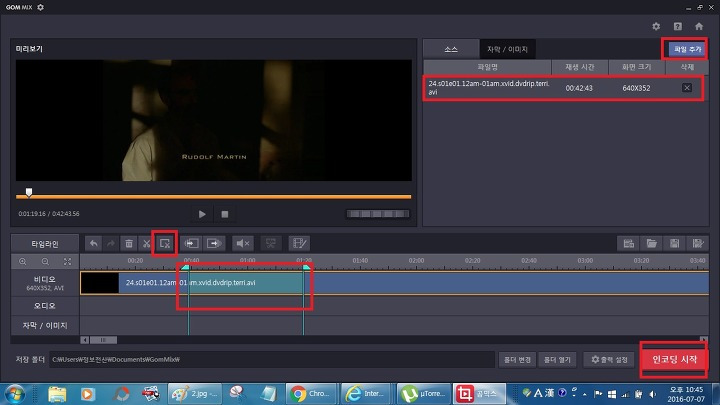Open µTorrent from the taskbar
720x405 pixels.
click(x=423, y=394)
